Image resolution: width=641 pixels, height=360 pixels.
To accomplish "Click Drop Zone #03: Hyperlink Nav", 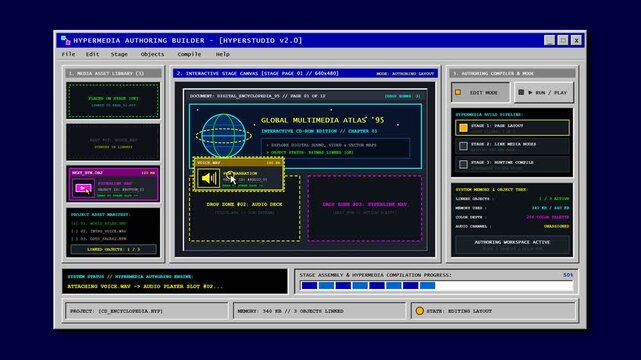I will pos(365,208).
